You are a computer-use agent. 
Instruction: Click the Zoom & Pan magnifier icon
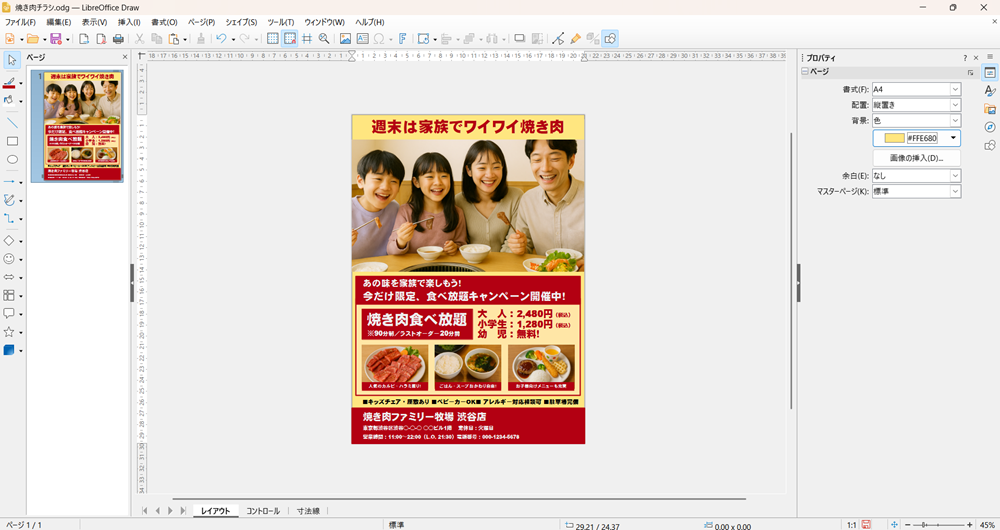[x=324, y=39]
